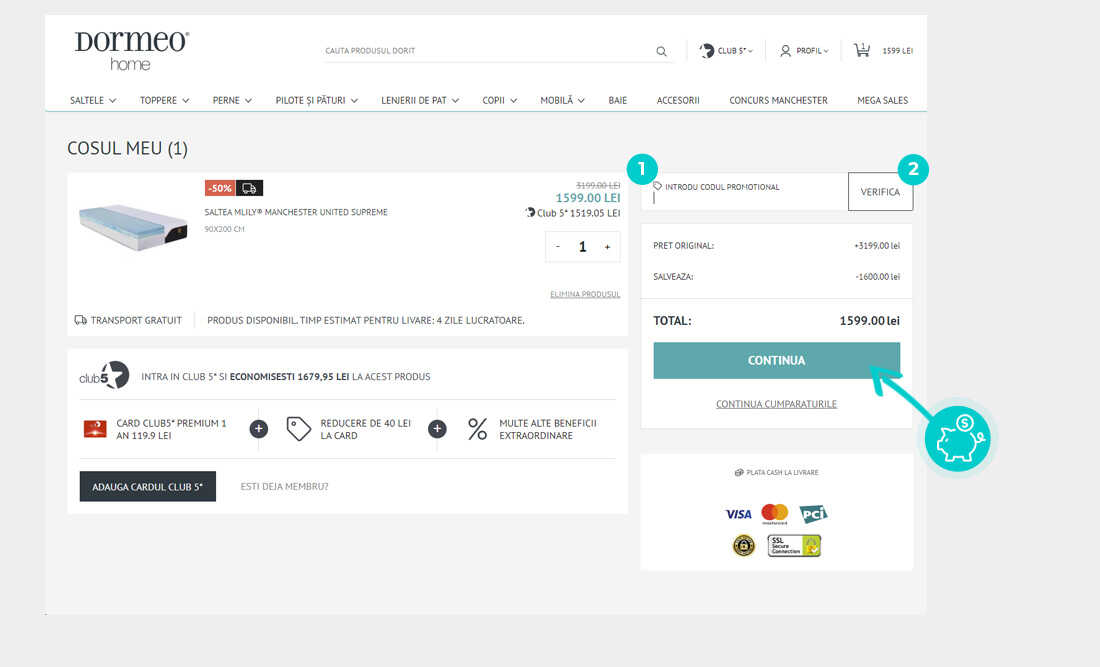Expand the Perne menu
This screenshot has width=1100, height=667.
(232, 100)
